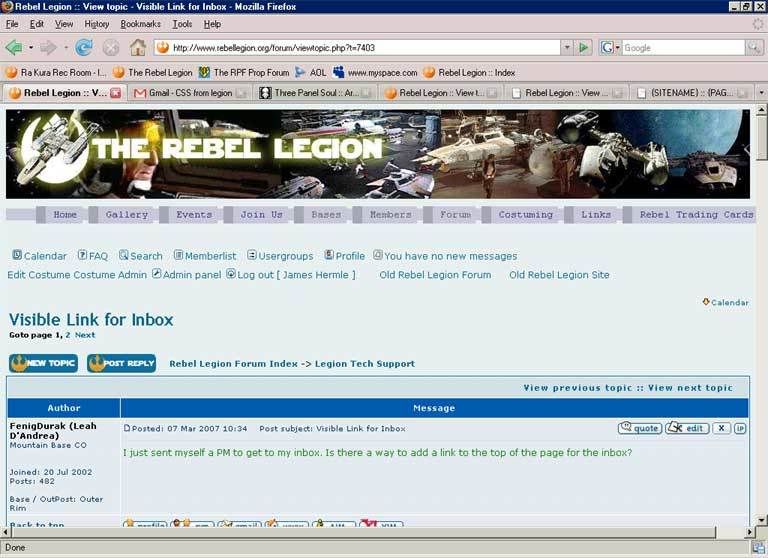Open the back button history dropdown arrow
The width and height of the screenshot is (768, 558).
(31, 48)
